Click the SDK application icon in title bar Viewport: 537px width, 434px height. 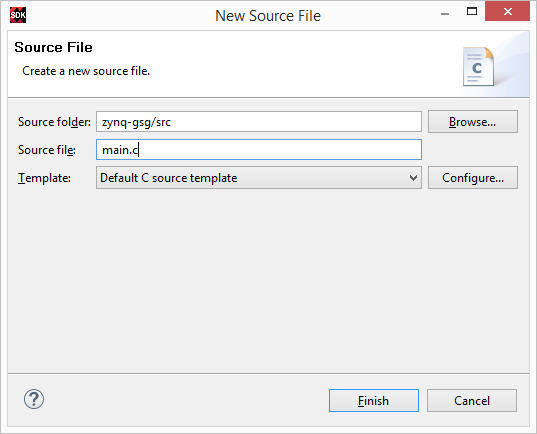pyautogui.click(x=18, y=15)
